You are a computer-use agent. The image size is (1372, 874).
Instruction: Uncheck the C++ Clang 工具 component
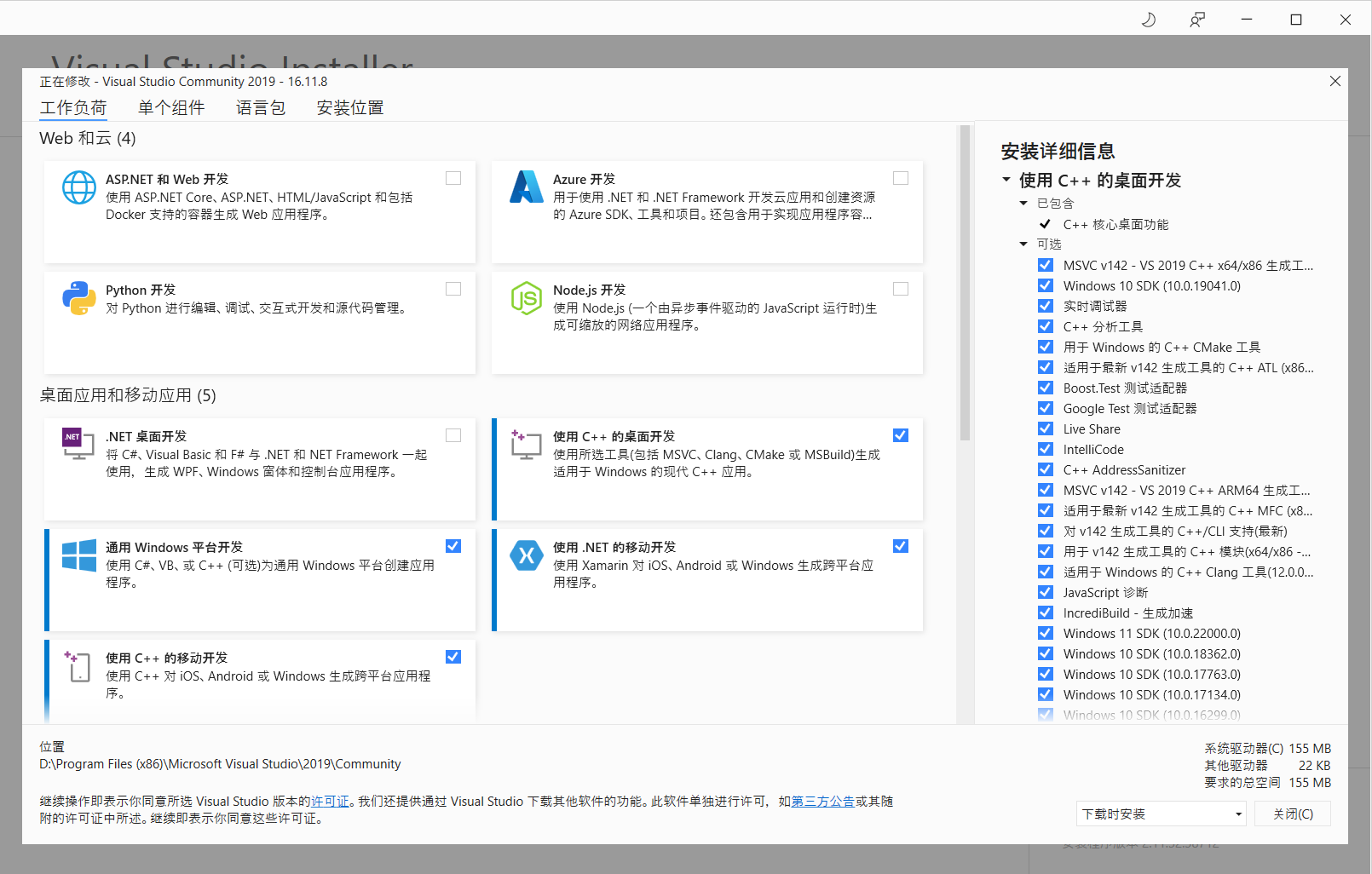[x=1046, y=572]
